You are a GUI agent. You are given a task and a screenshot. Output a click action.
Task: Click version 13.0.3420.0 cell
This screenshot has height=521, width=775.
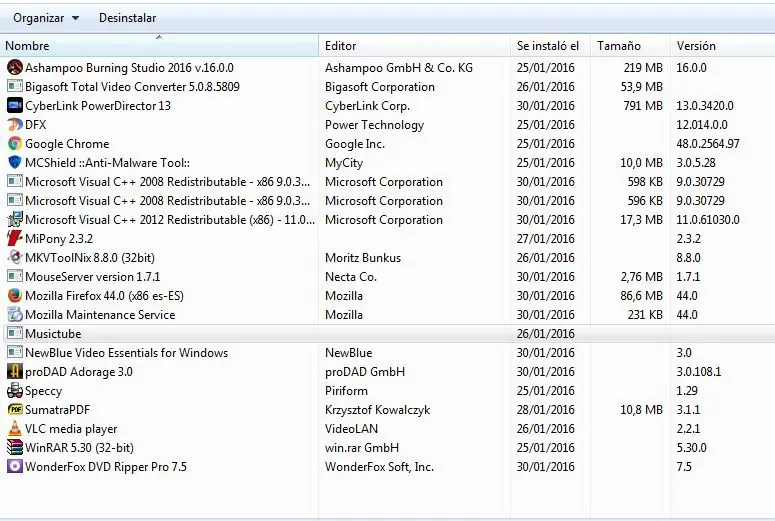coord(705,105)
